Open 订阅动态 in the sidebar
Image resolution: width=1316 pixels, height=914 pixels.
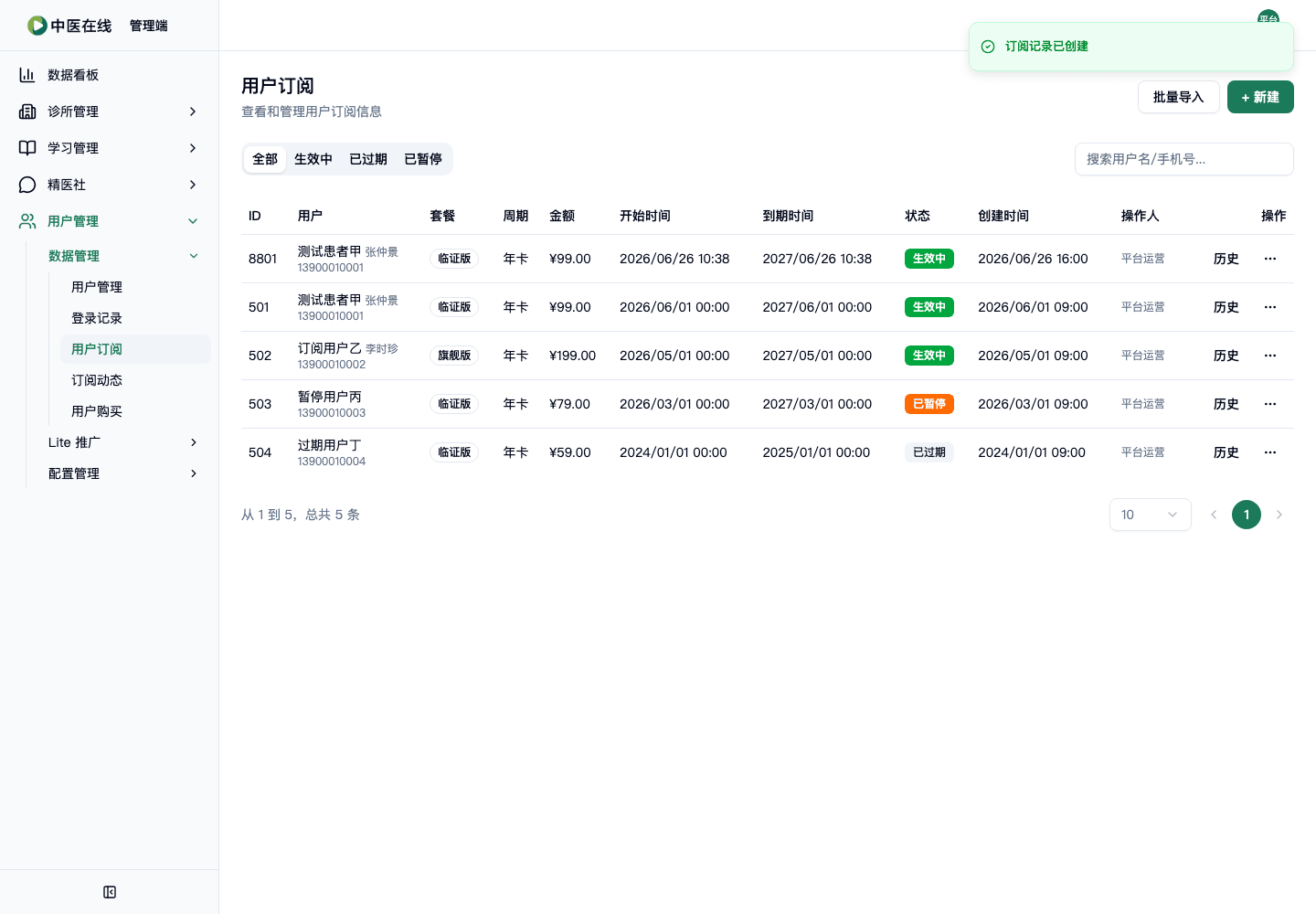click(135, 380)
